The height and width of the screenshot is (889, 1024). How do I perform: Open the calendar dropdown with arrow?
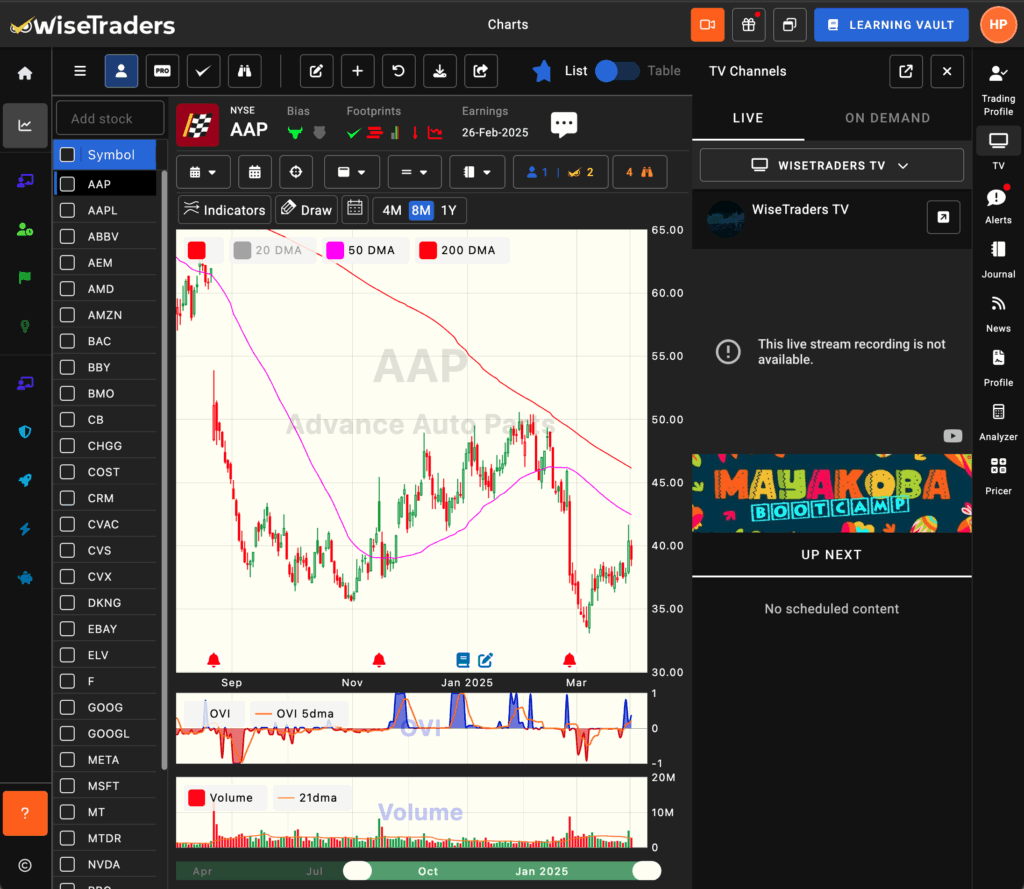(x=203, y=172)
